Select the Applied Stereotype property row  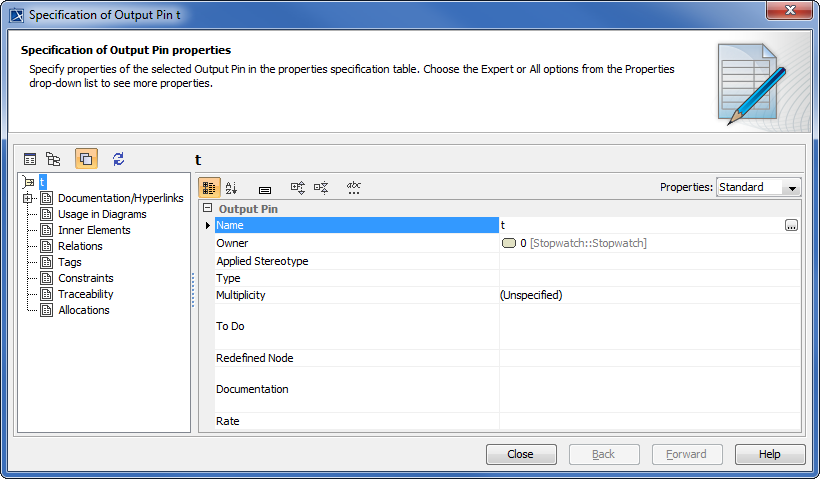point(507,261)
